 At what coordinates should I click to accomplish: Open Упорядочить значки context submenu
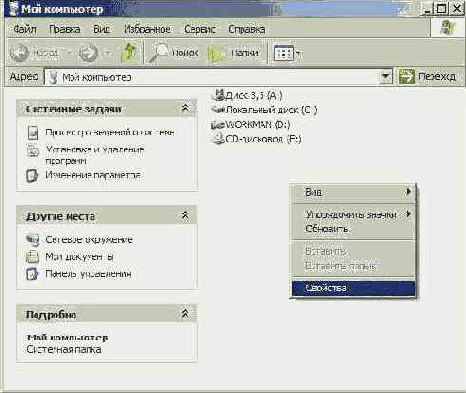click(353, 214)
